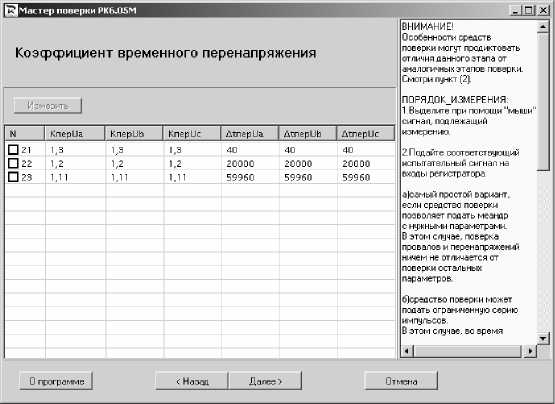Select the КперUa column header
The width and height of the screenshot is (555, 404).
click(x=74, y=133)
